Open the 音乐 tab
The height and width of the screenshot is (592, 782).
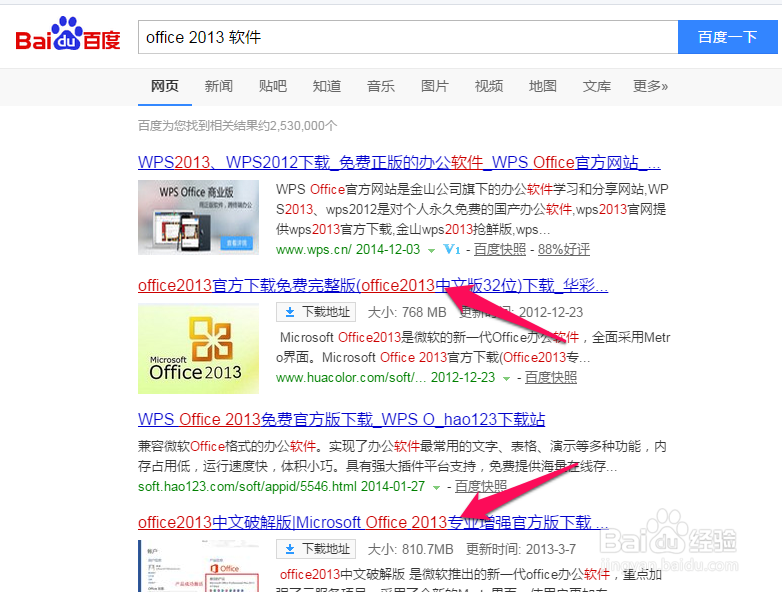[x=381, y=86]
